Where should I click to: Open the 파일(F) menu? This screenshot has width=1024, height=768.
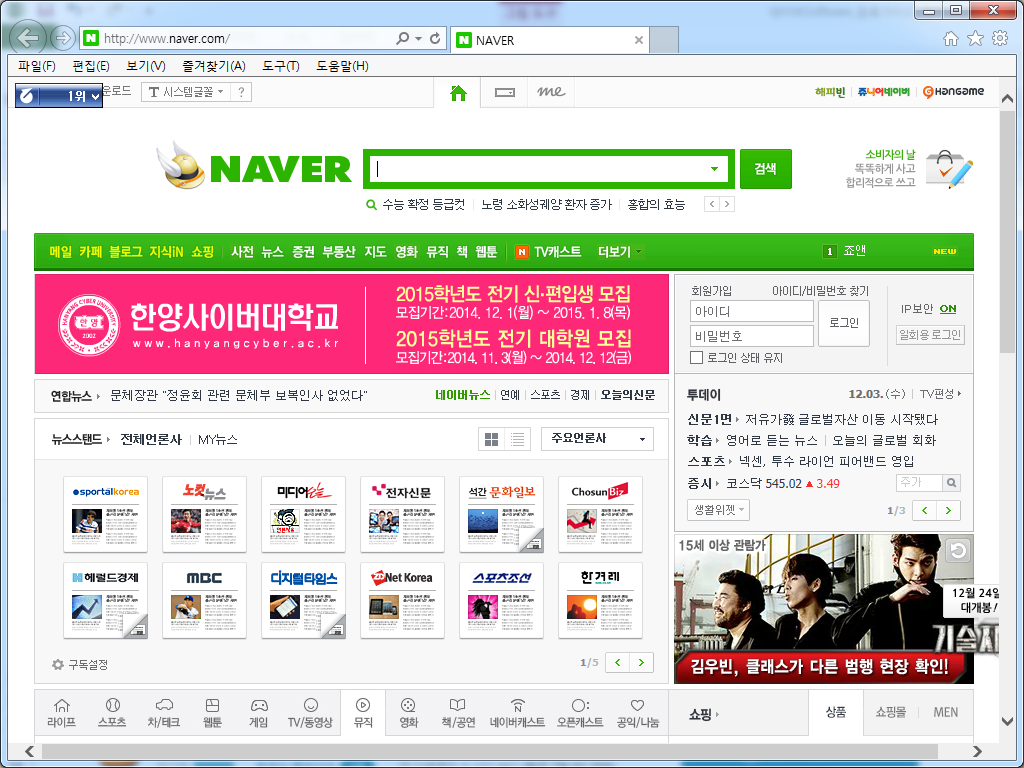pos(37,66)
